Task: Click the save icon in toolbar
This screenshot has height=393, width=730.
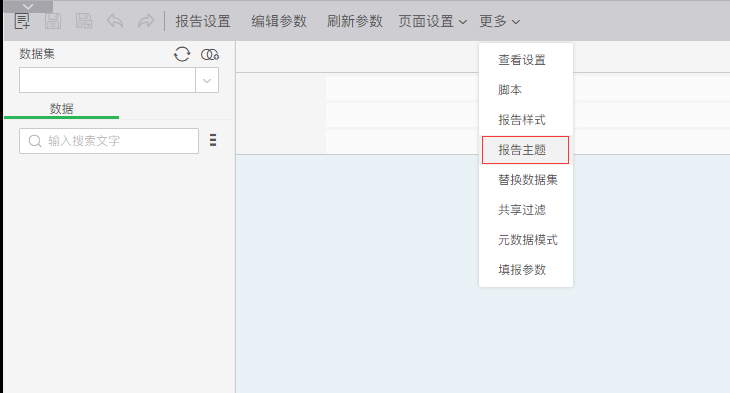Action: coord(53,21)
